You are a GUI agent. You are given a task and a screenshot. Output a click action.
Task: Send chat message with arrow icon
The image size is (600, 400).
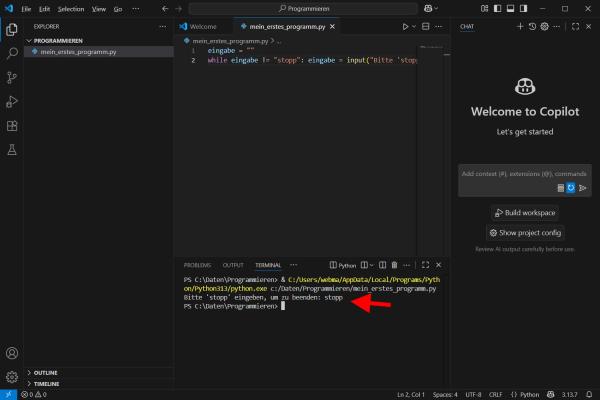tap(582, 188)
